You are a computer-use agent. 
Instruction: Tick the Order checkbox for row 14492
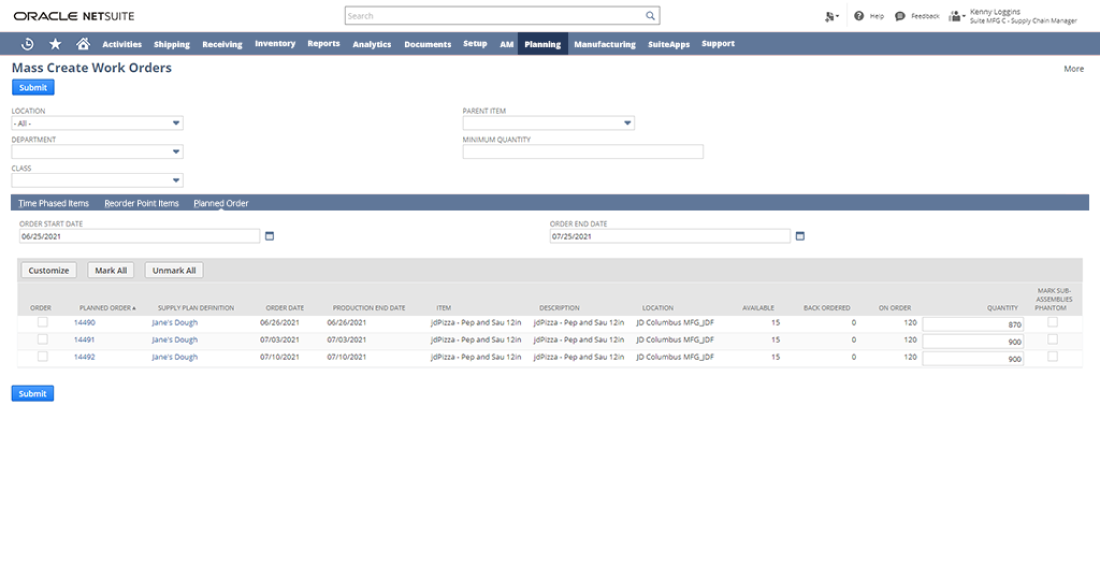(42, 357)
